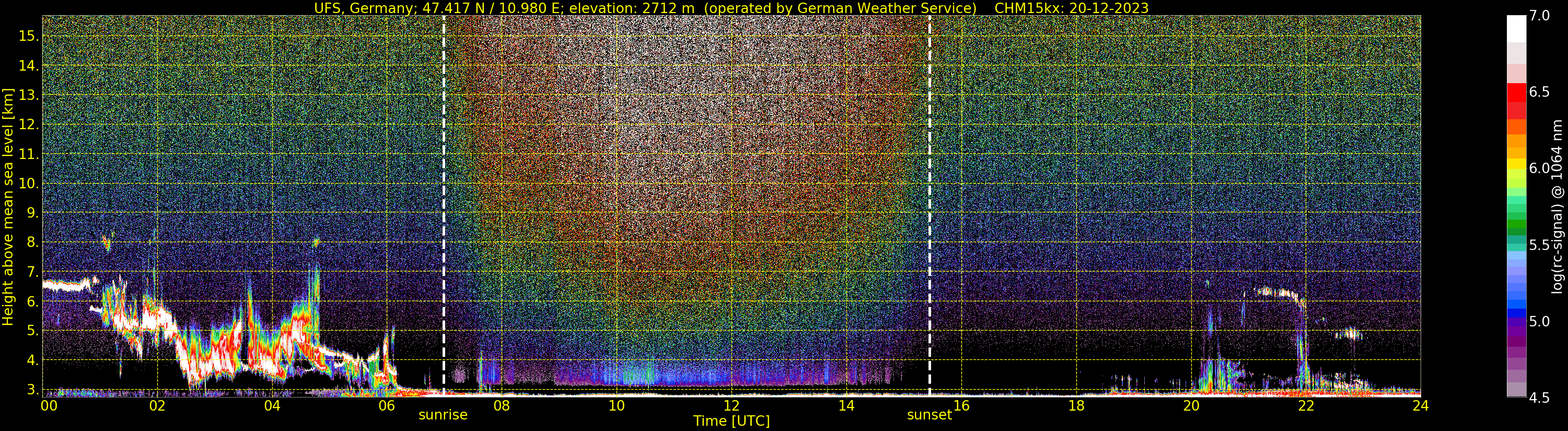The width and height of the screenshot is (1568, 431).
Task: Click the 'Time [UTC]' axis label
Action: [x=731, y=421]
